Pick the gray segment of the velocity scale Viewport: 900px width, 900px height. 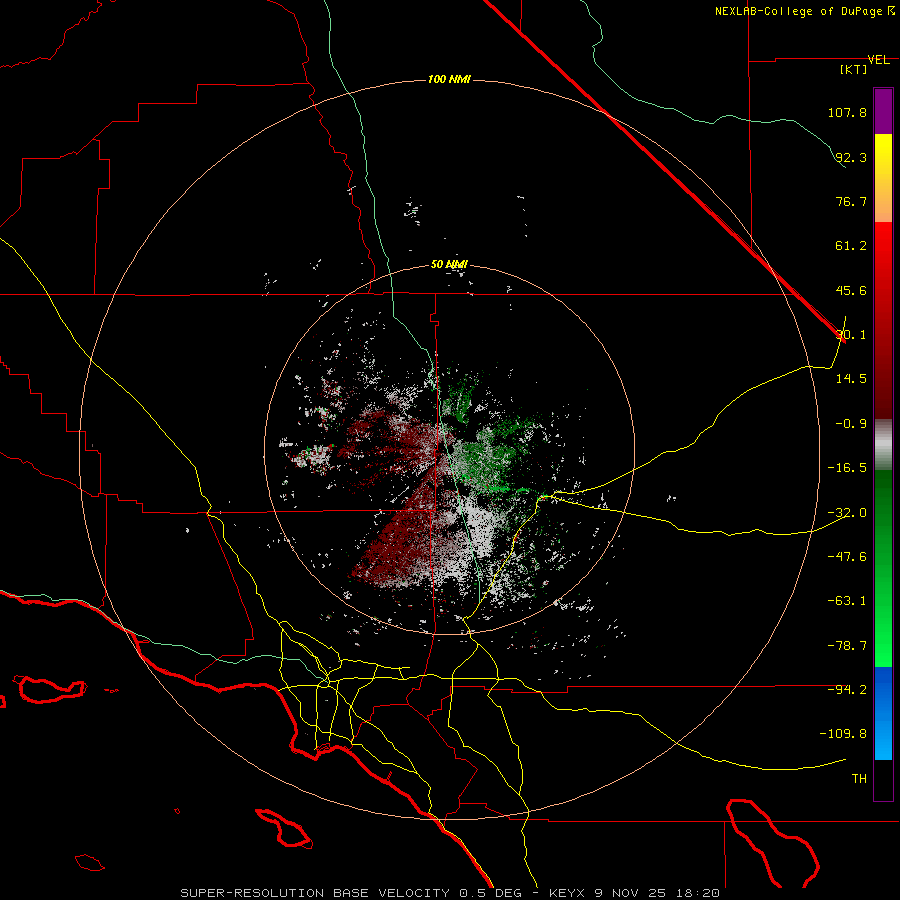pos(883,445)
